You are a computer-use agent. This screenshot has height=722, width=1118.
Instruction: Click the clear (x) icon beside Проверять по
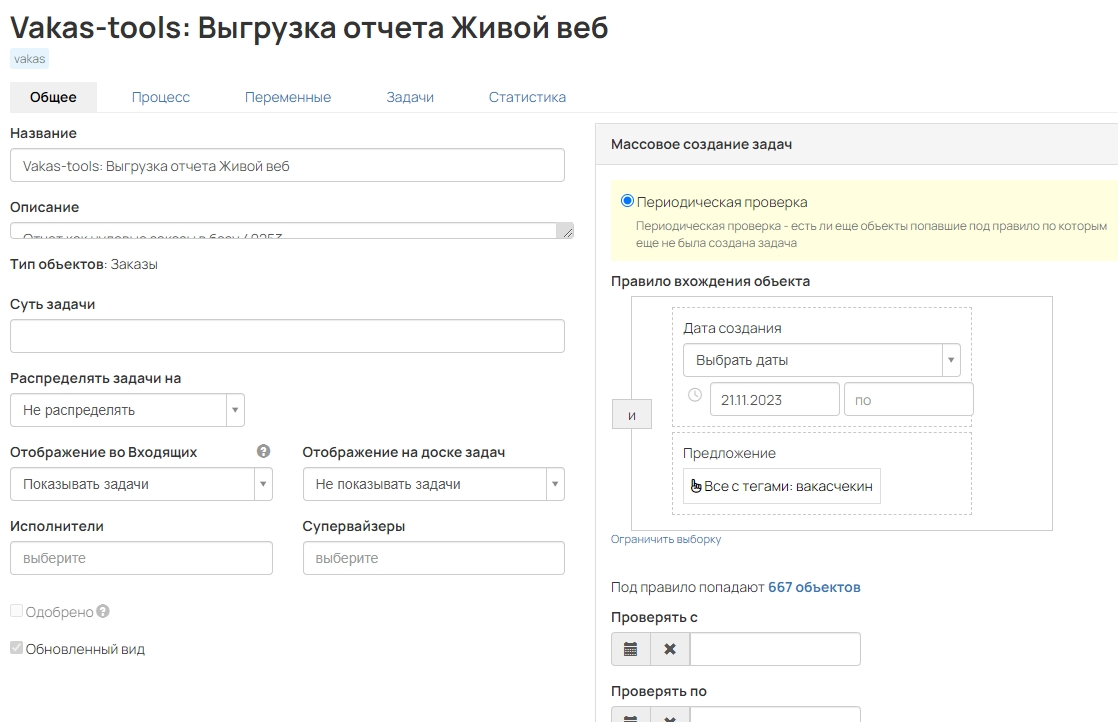[x=668, y=716]
